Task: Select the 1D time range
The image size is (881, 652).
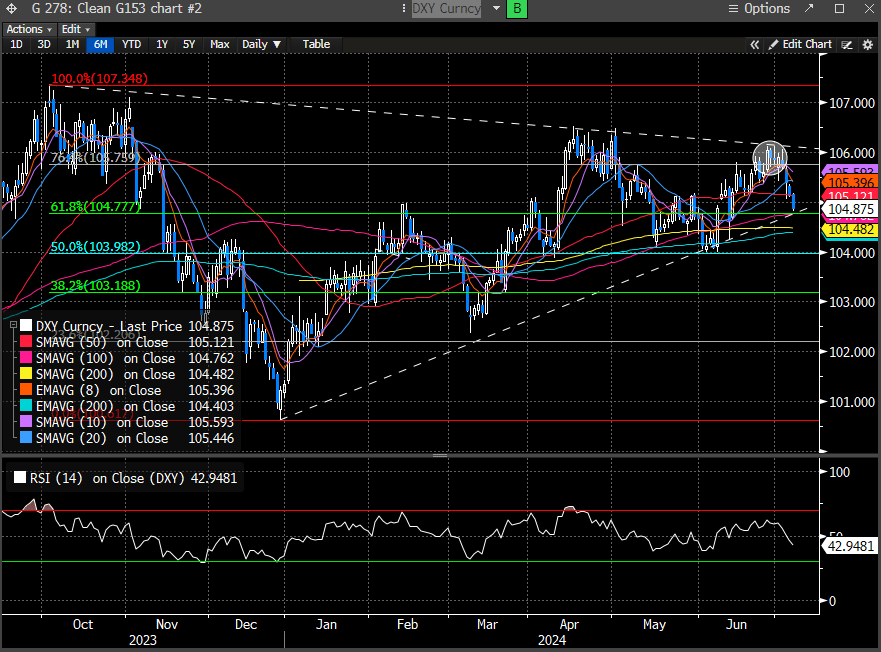Action: coord(16,44)
